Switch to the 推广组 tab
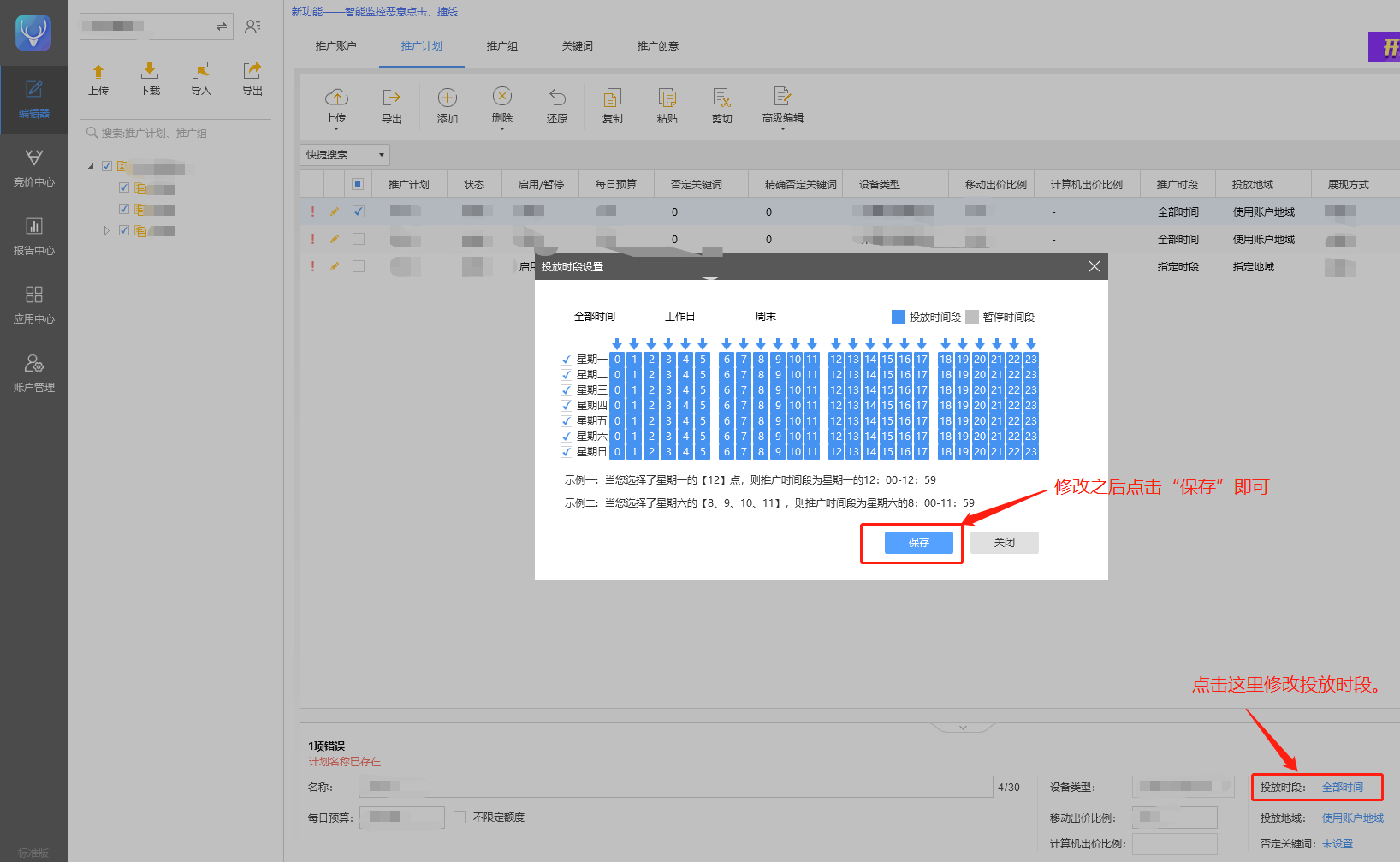Viewport: 1400px width, 862px height. coord(501,46)
